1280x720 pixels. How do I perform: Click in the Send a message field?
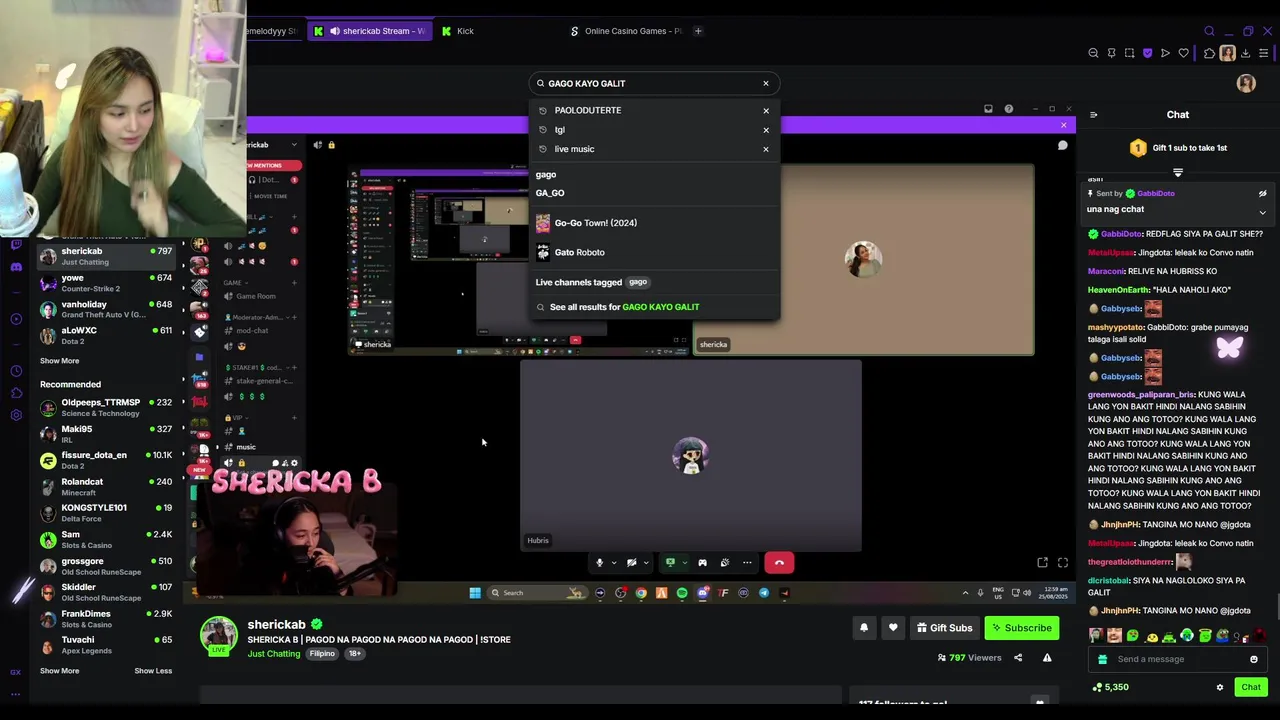[x=1178, y=659]
